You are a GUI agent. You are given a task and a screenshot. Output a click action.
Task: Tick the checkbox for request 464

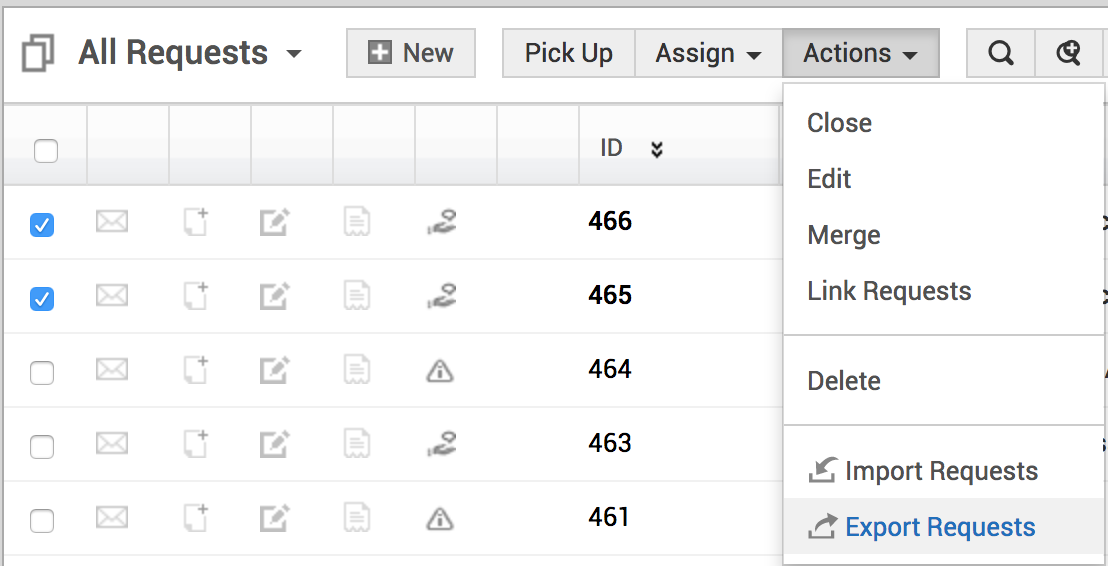42,373
